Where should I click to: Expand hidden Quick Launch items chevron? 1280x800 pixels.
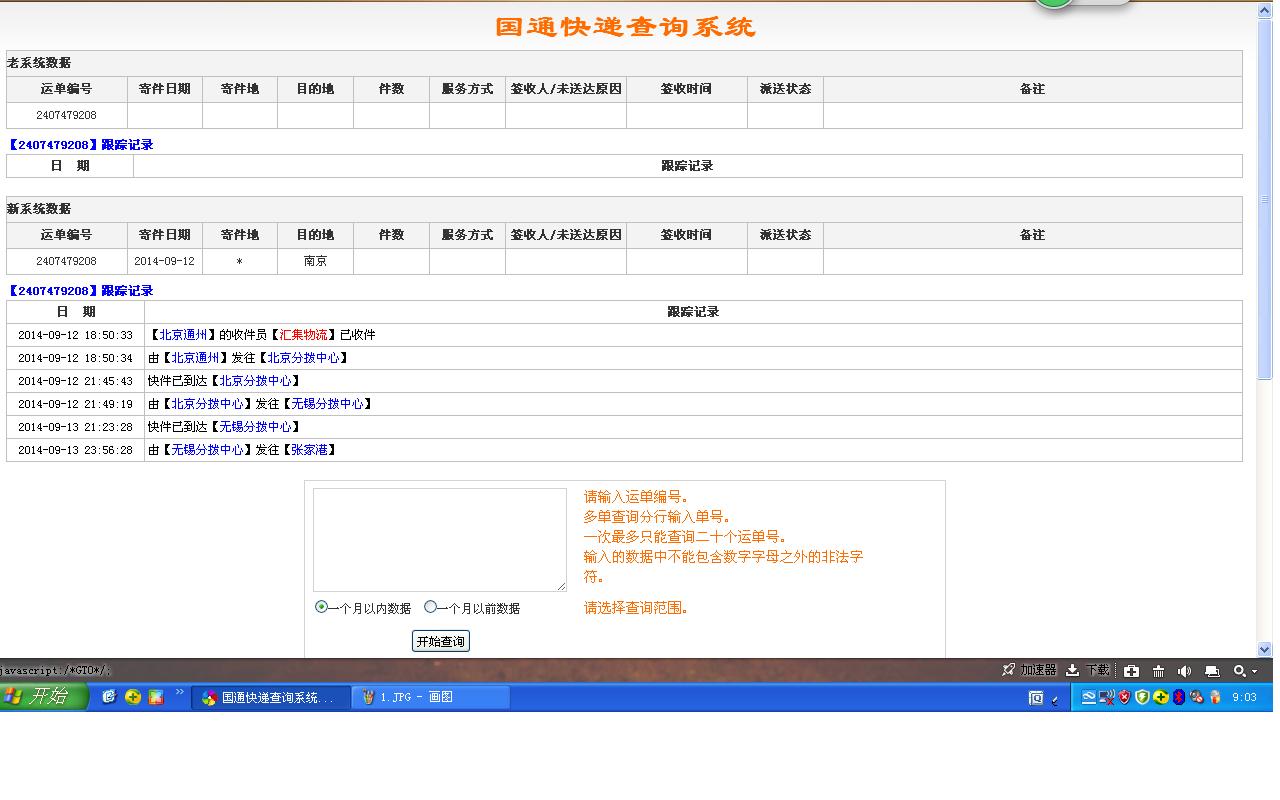click(x=180, y=692)
